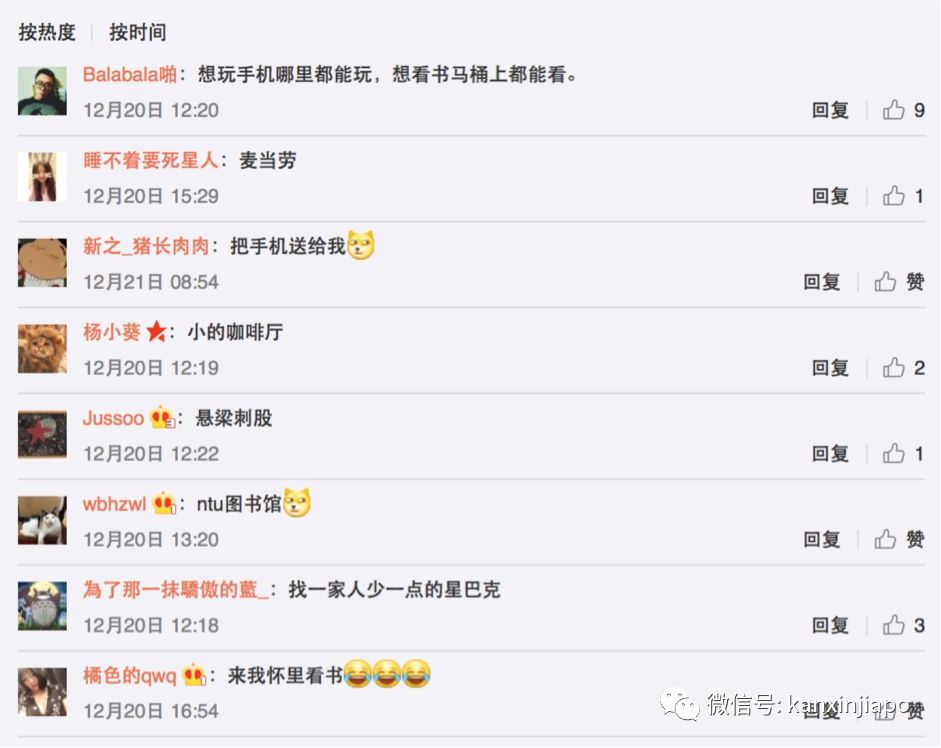Open 橘色的qwq username link
The height and width of the screenshot is (748, 941).
click(x=130, y=675)
